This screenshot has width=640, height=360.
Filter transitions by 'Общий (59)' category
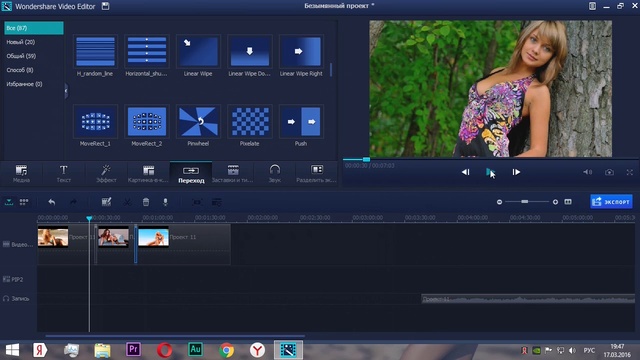pos(21,56)
